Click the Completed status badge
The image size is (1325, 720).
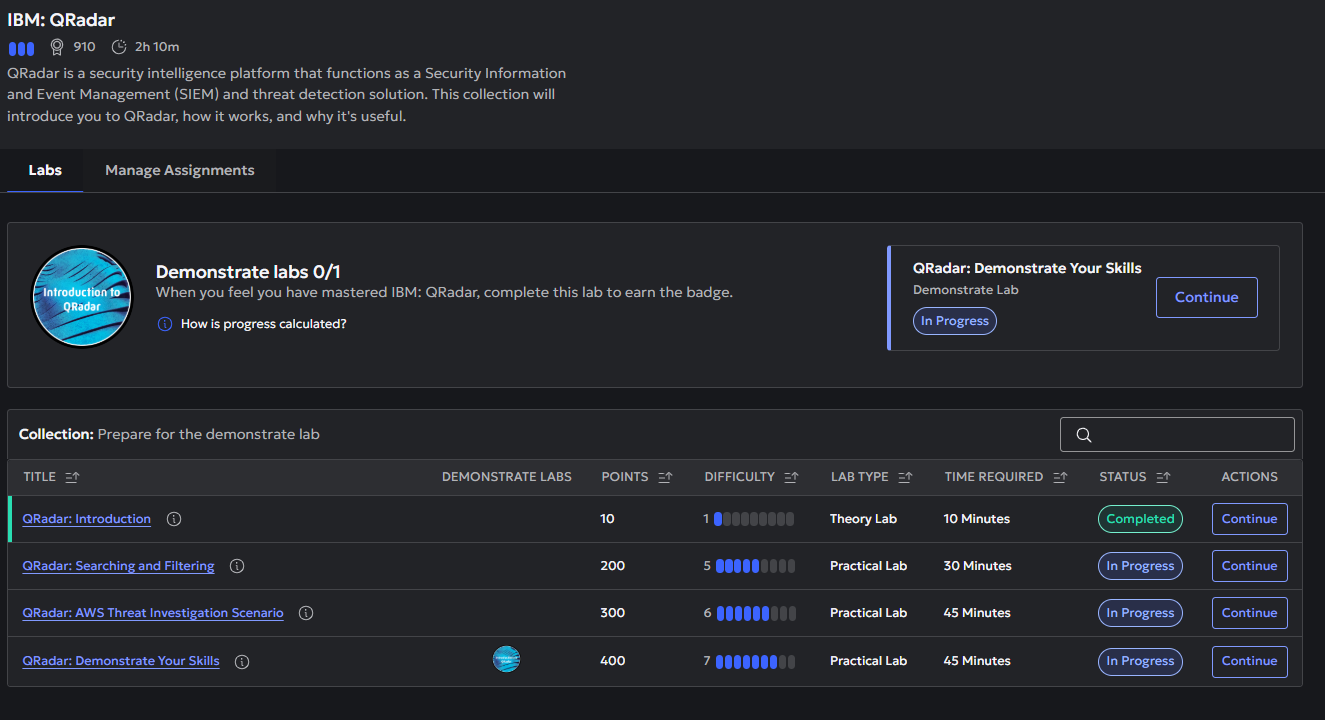pos(1140,519)
